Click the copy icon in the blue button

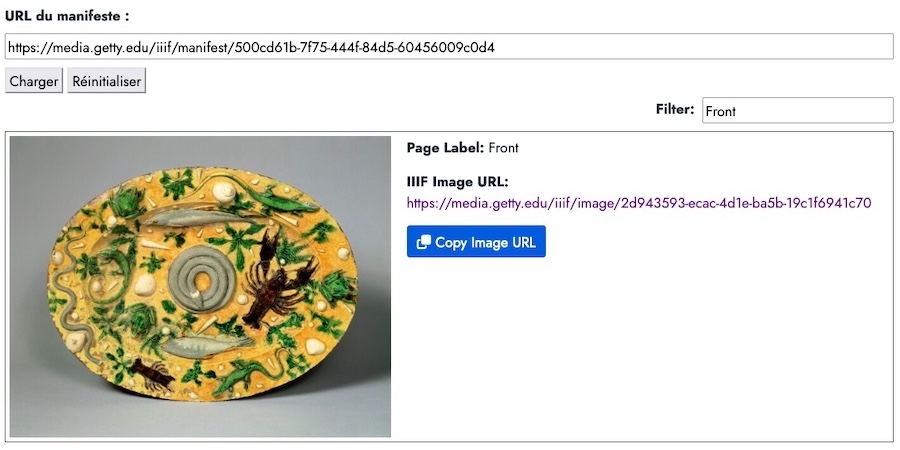tap(423, 242)
